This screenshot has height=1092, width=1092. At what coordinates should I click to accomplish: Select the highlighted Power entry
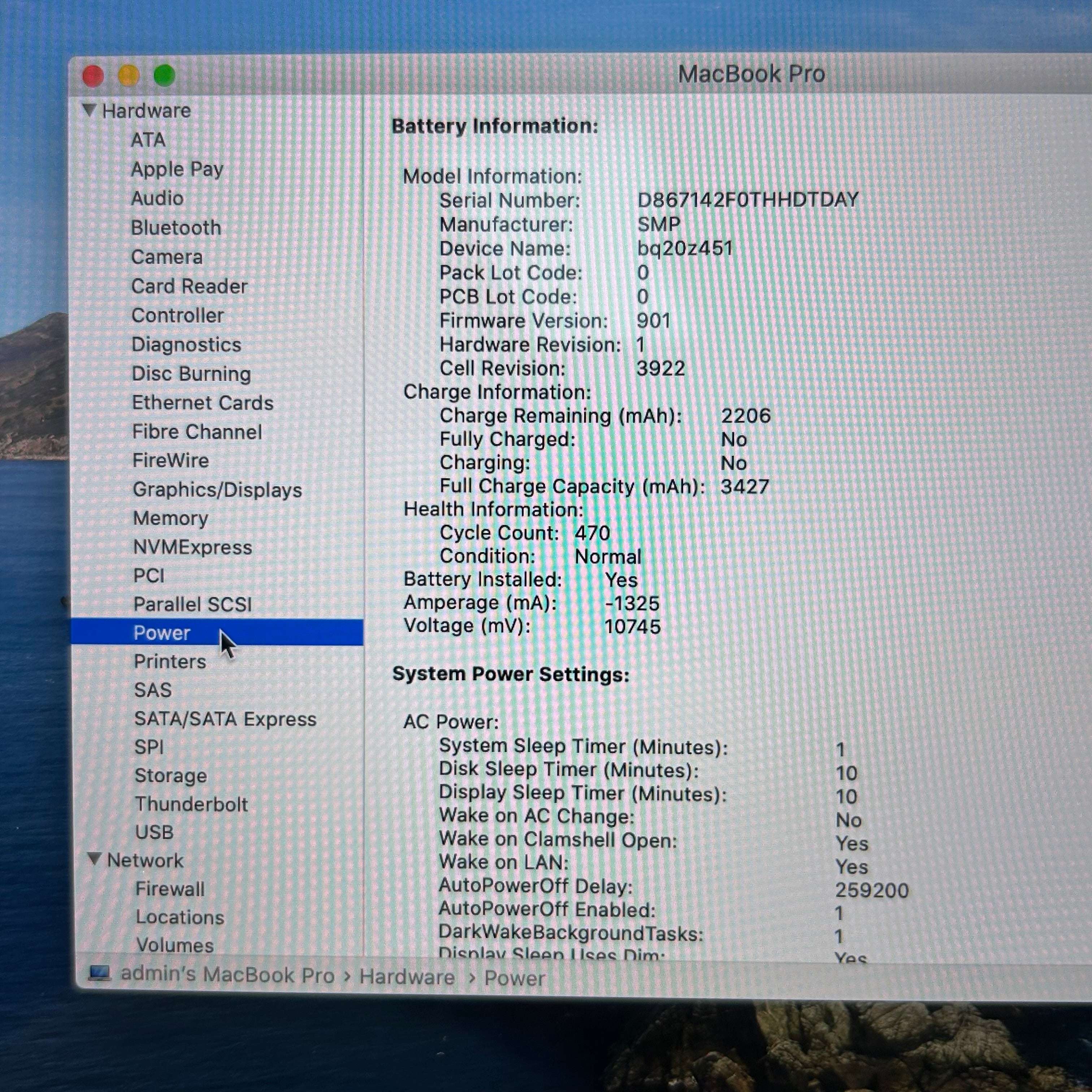pyautogui.click(x=217, y=632)
